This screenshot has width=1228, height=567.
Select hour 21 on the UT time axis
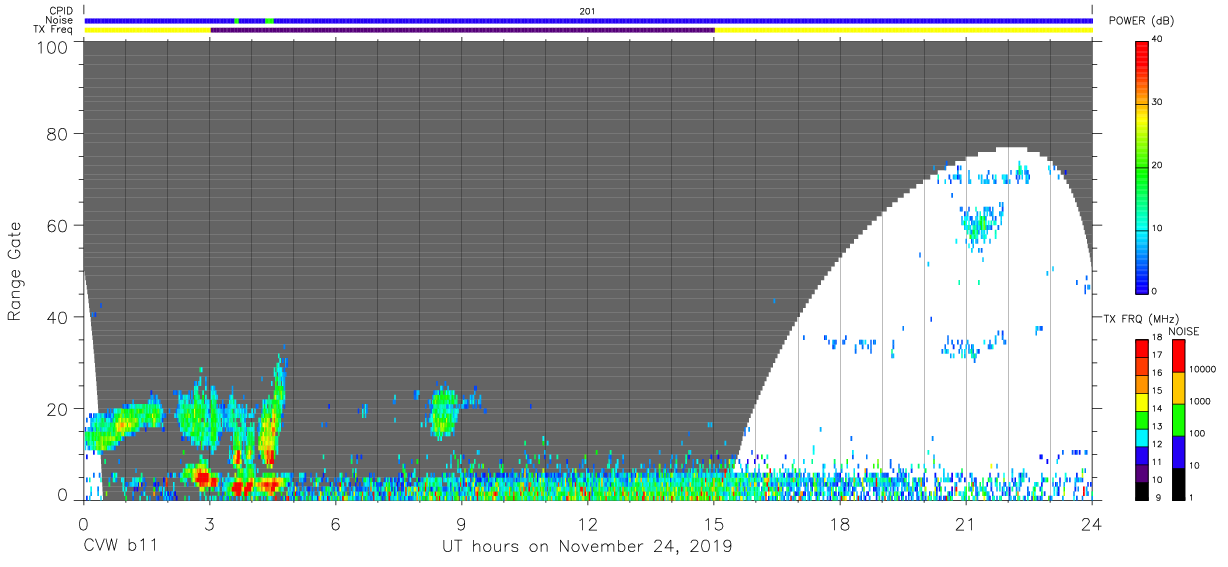click(x=965, y=524)
